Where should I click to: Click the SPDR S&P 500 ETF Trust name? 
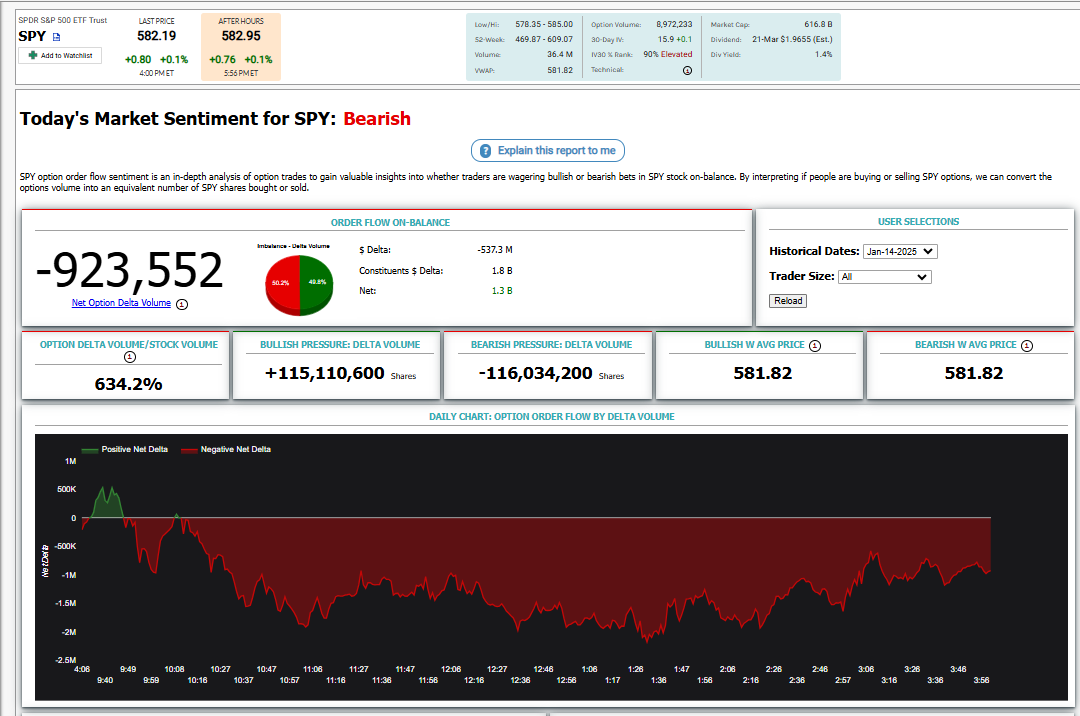[63, 21]
